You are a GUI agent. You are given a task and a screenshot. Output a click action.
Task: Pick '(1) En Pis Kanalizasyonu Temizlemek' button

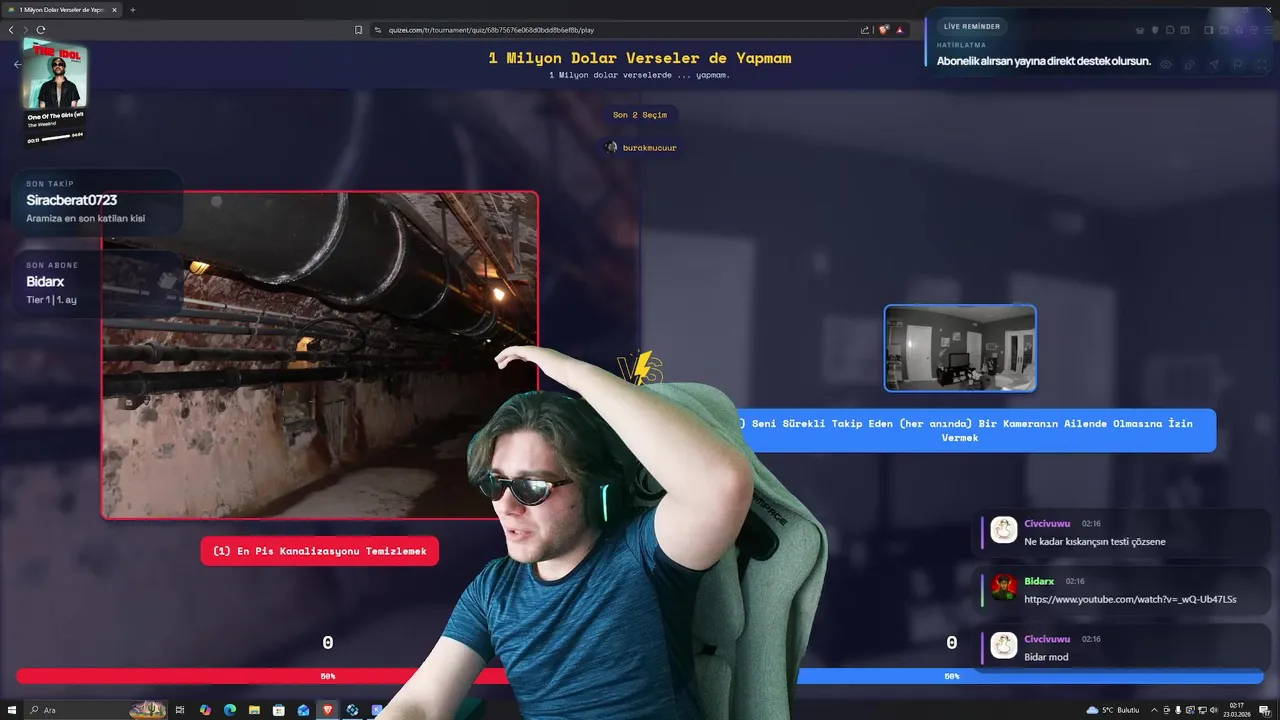320,551
